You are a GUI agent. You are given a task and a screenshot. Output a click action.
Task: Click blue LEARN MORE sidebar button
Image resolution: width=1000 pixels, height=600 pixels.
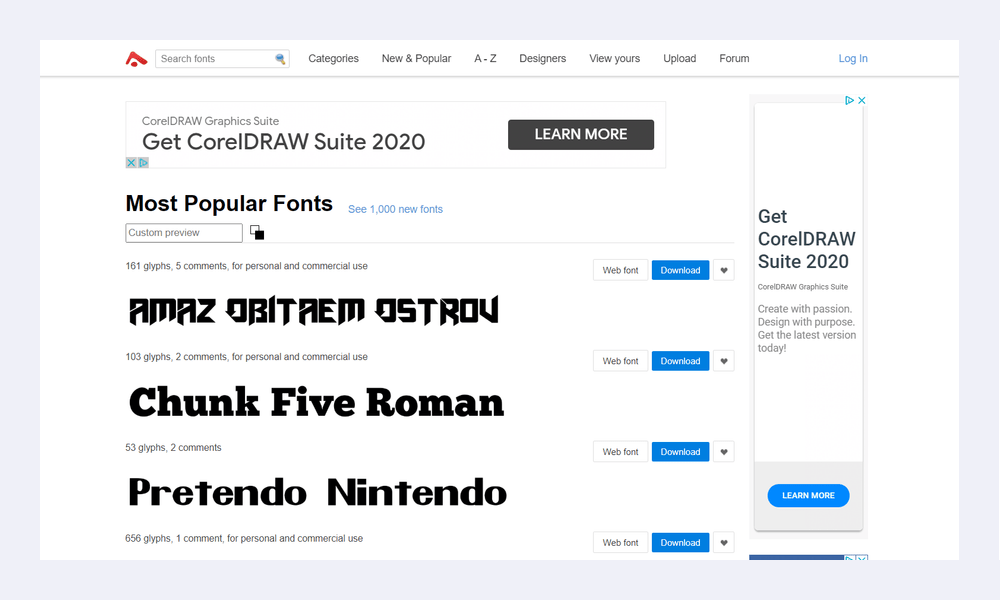click(x=808, y=495)
